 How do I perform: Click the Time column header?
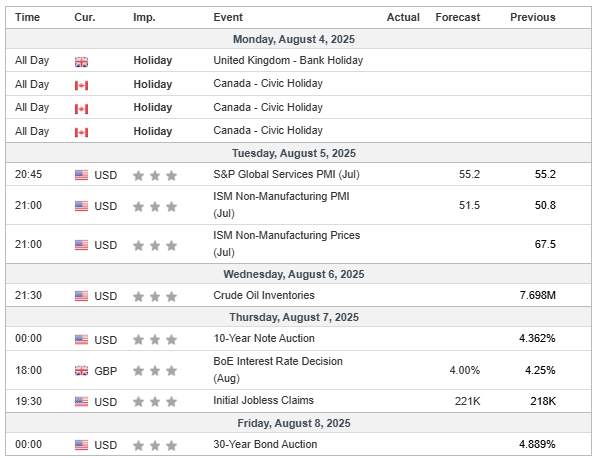click(27, 17)
